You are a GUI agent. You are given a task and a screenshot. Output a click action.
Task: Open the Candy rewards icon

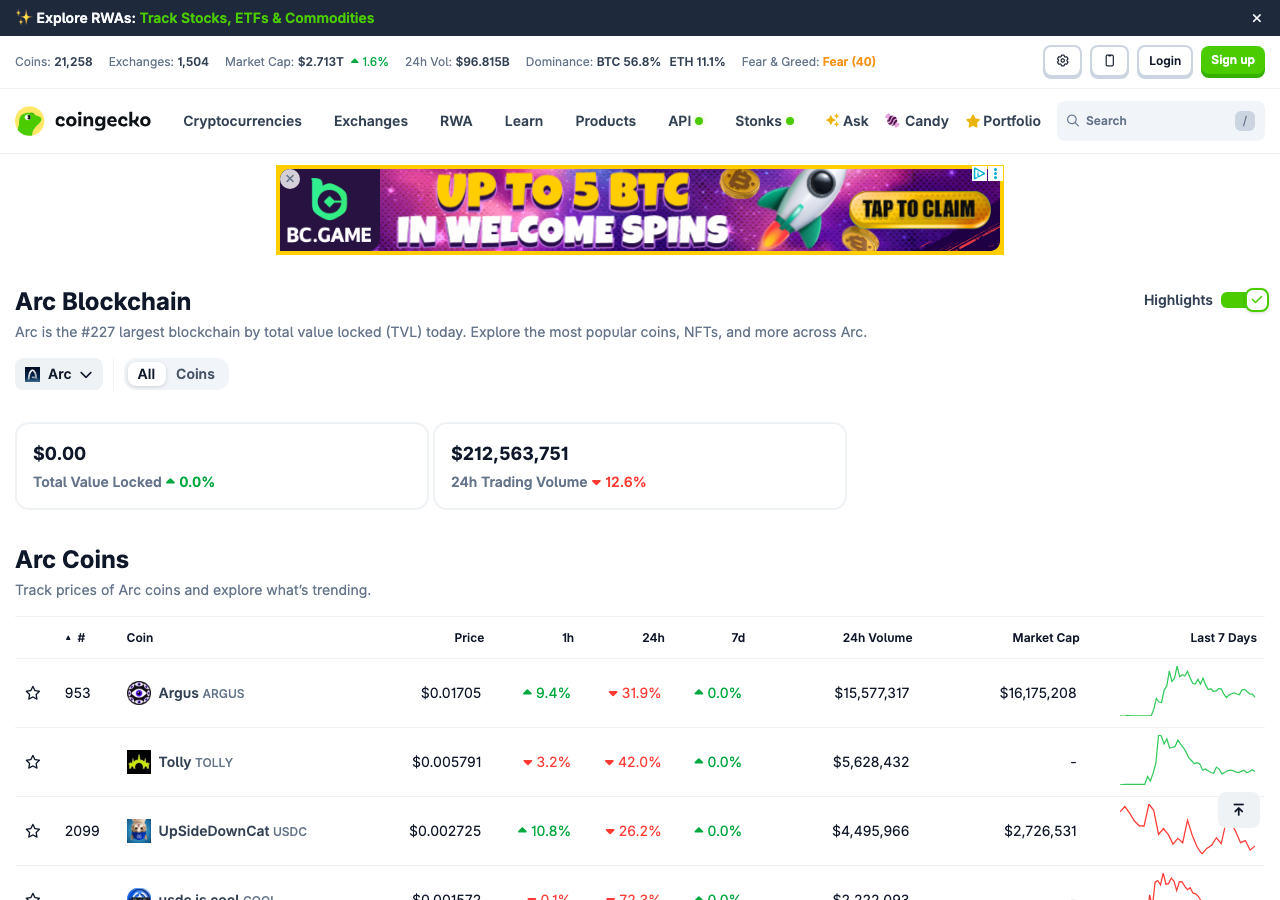[x=892, y=121]
